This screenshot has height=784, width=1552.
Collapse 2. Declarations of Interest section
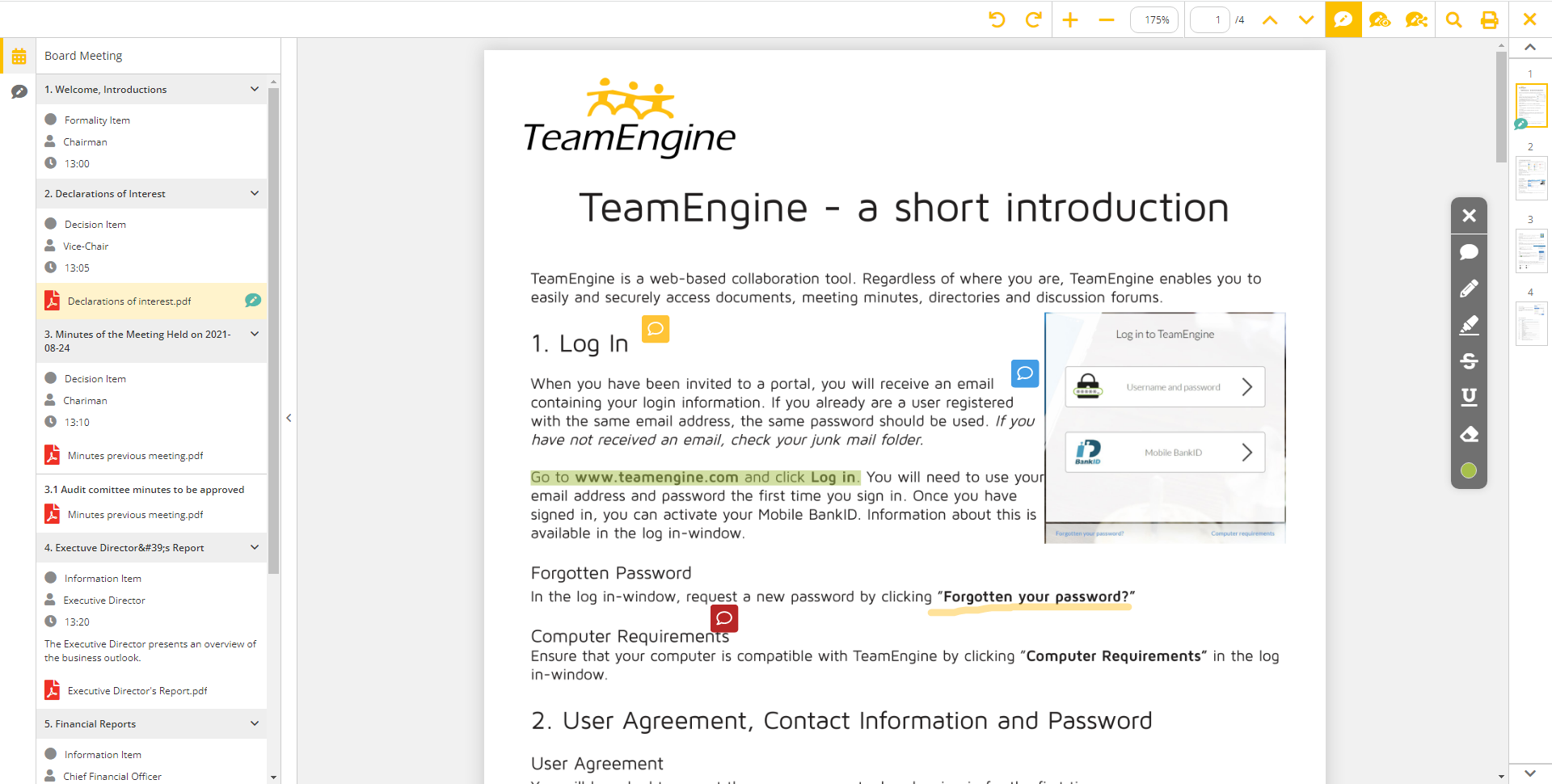tap(255, 193)
